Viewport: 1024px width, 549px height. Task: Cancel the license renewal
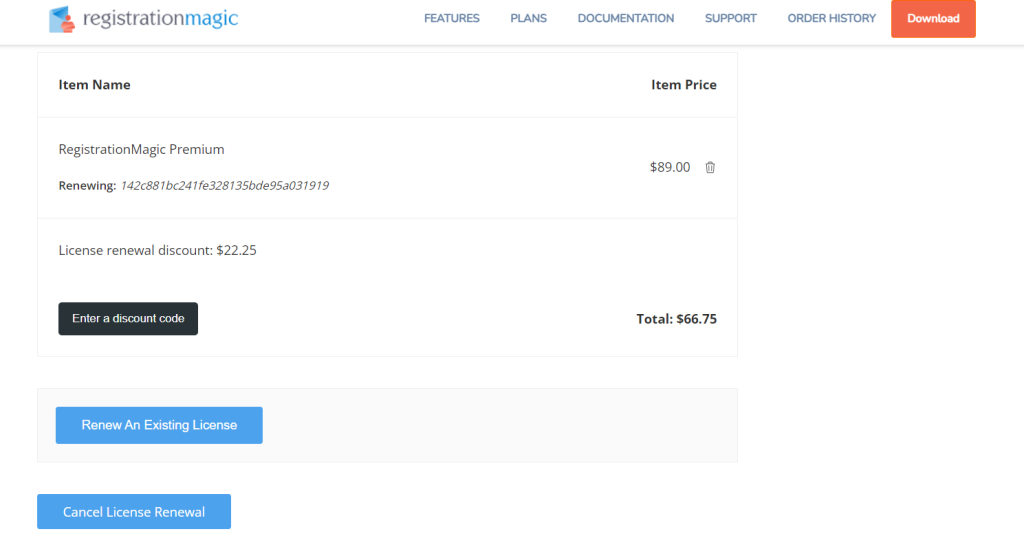click(134, 512)
